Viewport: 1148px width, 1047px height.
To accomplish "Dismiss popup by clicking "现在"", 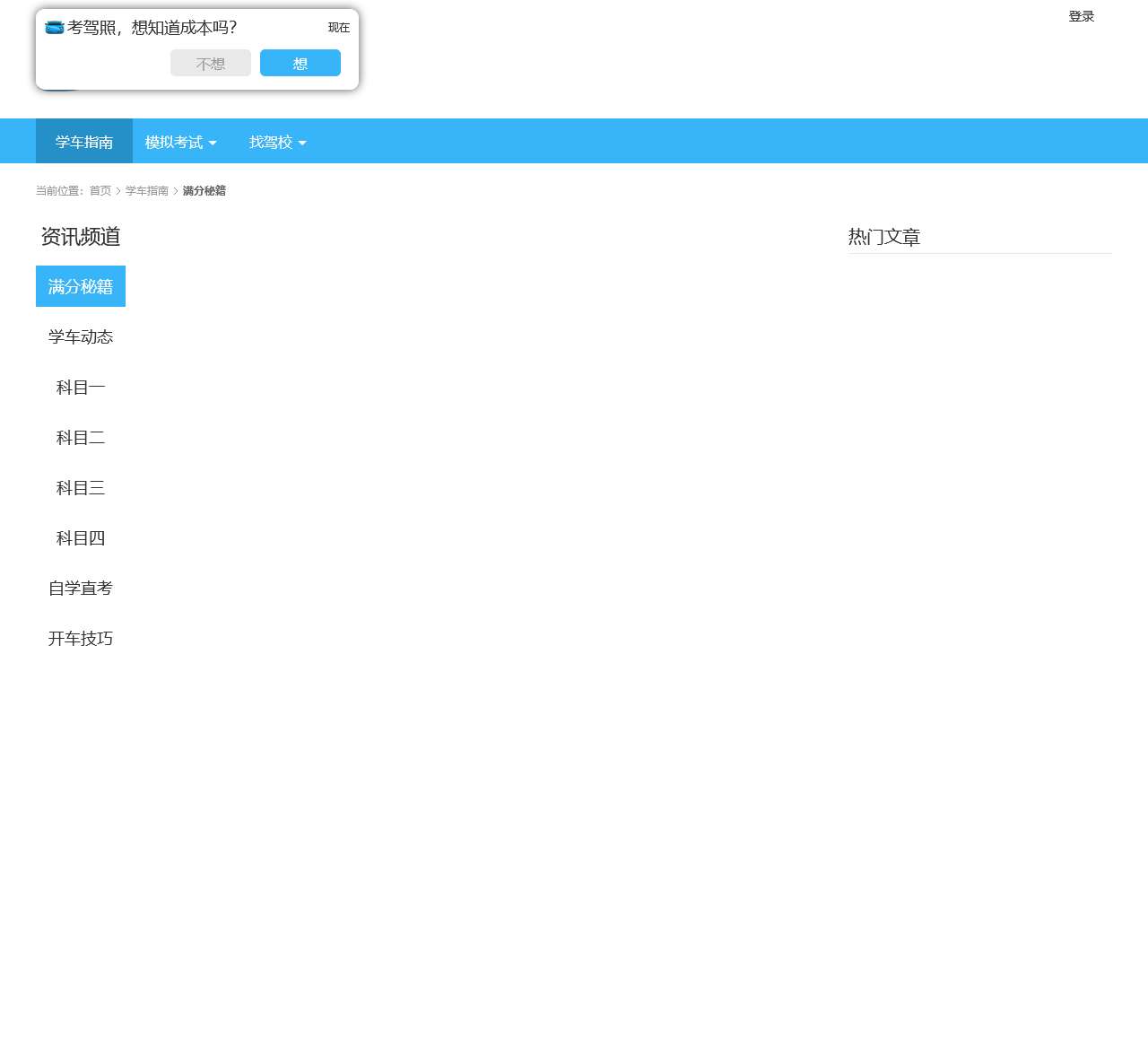I will pyautogui.click(x=338, y=28).
